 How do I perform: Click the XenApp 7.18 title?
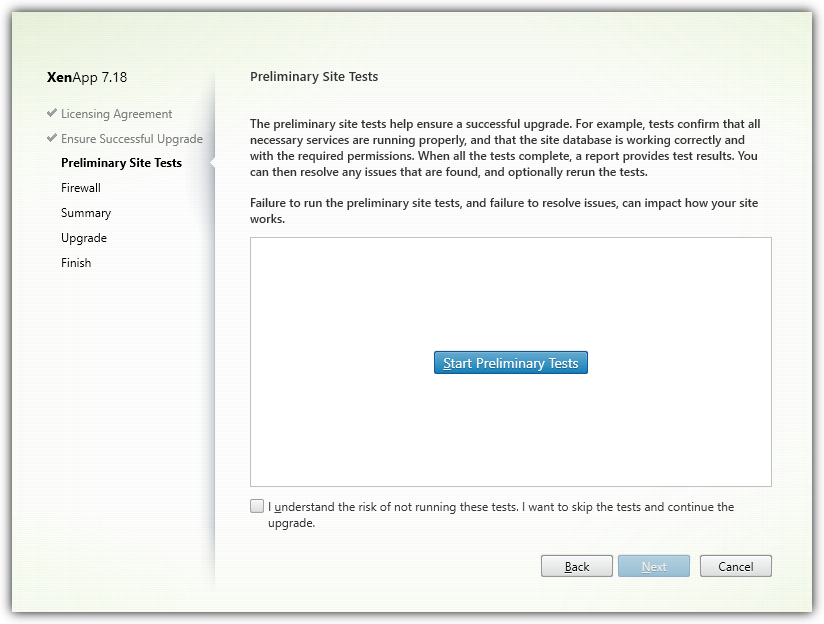tap(87, 77)
